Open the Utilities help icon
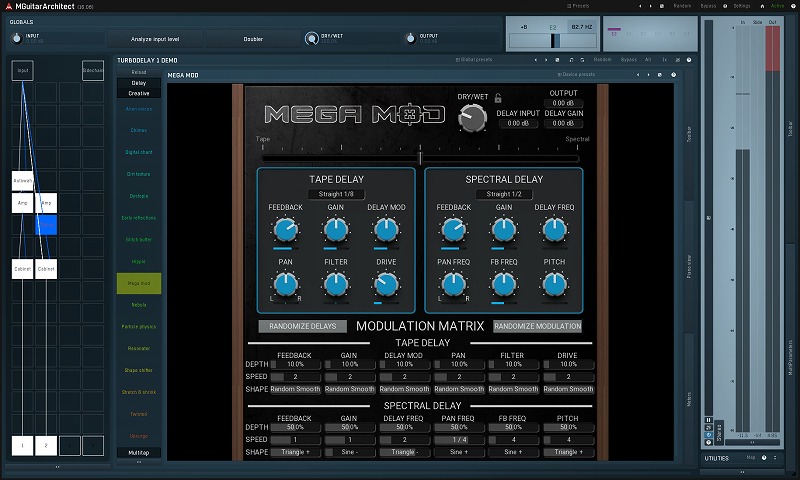Screen dimensions: 800x480 click(x=762, y=458)
